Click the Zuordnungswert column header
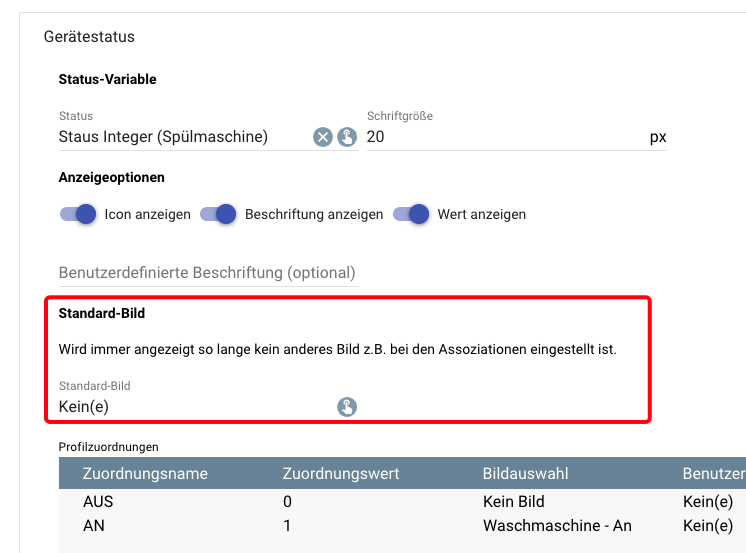This screenshot has width=746, height=553. pyautogui.click(x=341, y=473)
